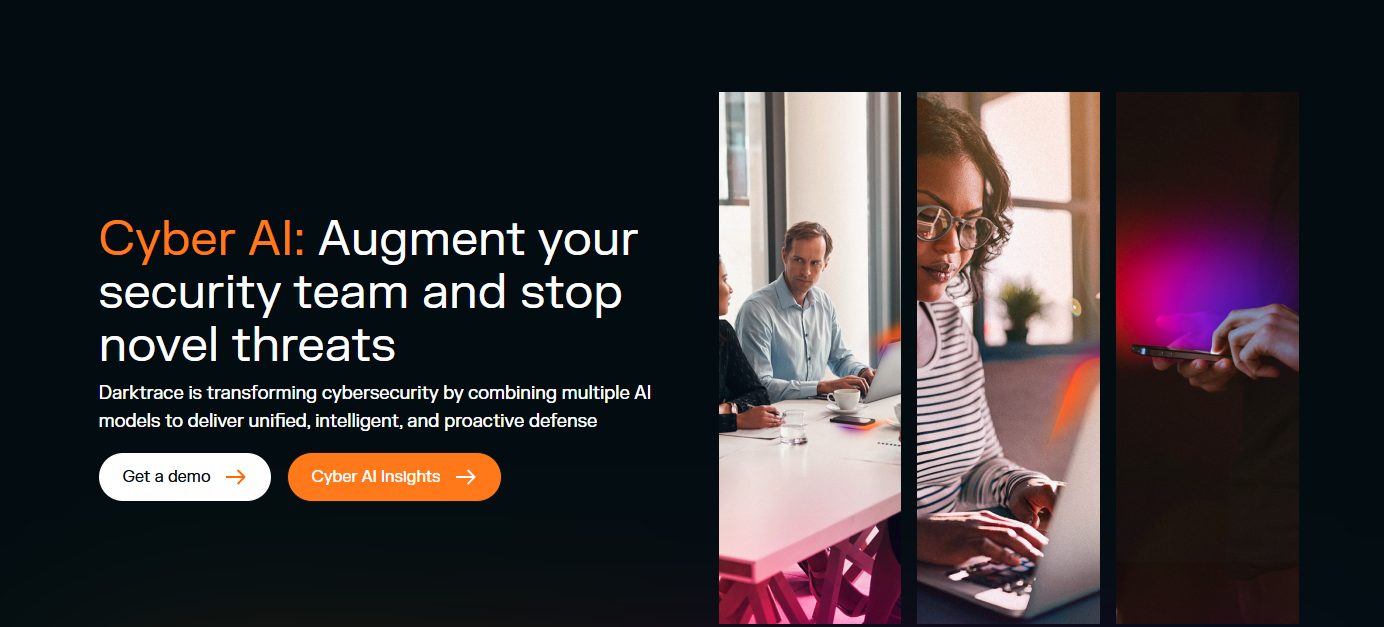Viewport: 1384px width, 627px height.
Task: Open the photo of the woman wearing glasses
Action: 1008,358
